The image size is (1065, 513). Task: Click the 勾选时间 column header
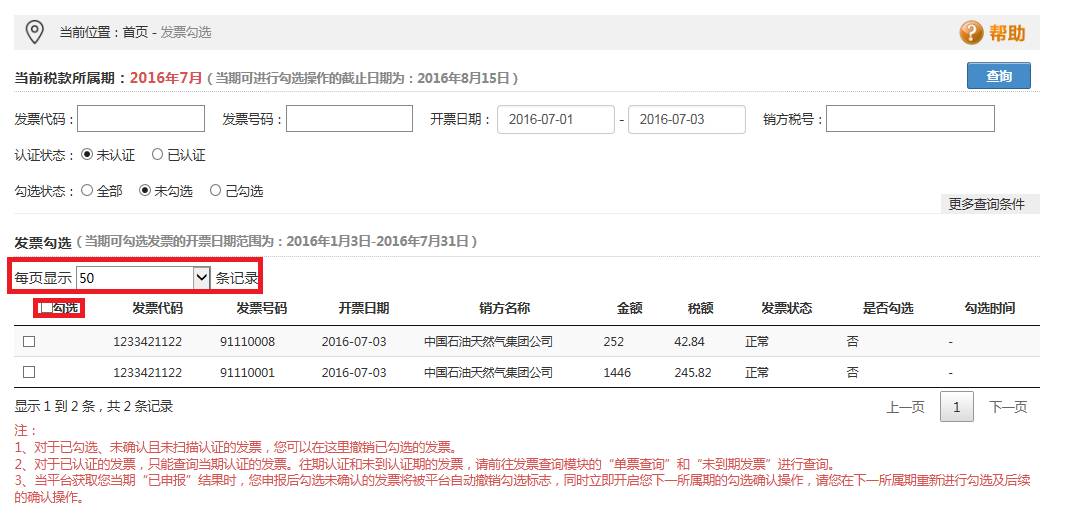pos(990,308)
